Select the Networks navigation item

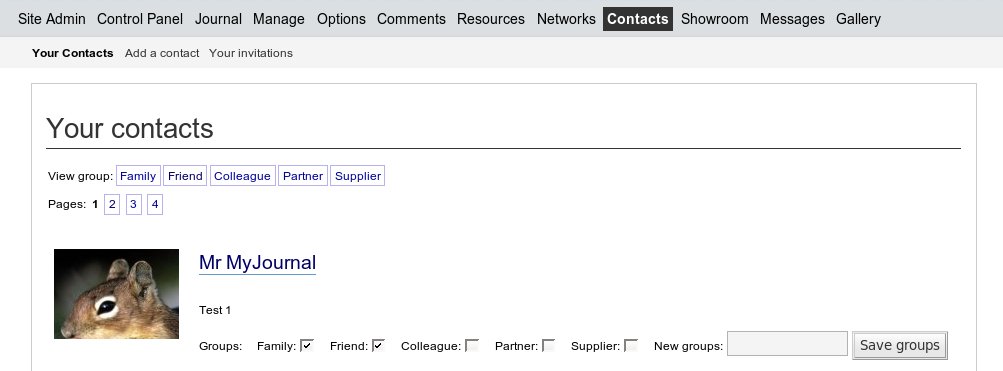[x=566, y=19]
